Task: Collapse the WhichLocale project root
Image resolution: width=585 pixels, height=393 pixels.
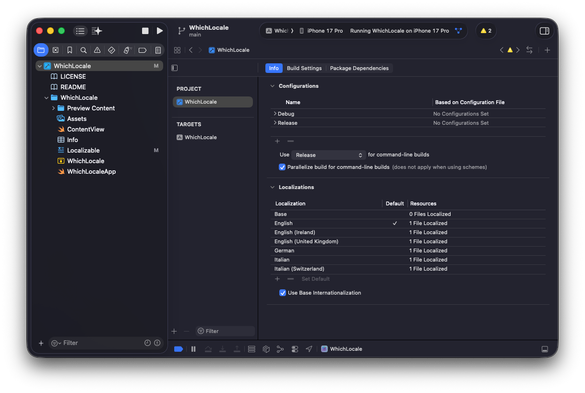Action: coord(40,66)
